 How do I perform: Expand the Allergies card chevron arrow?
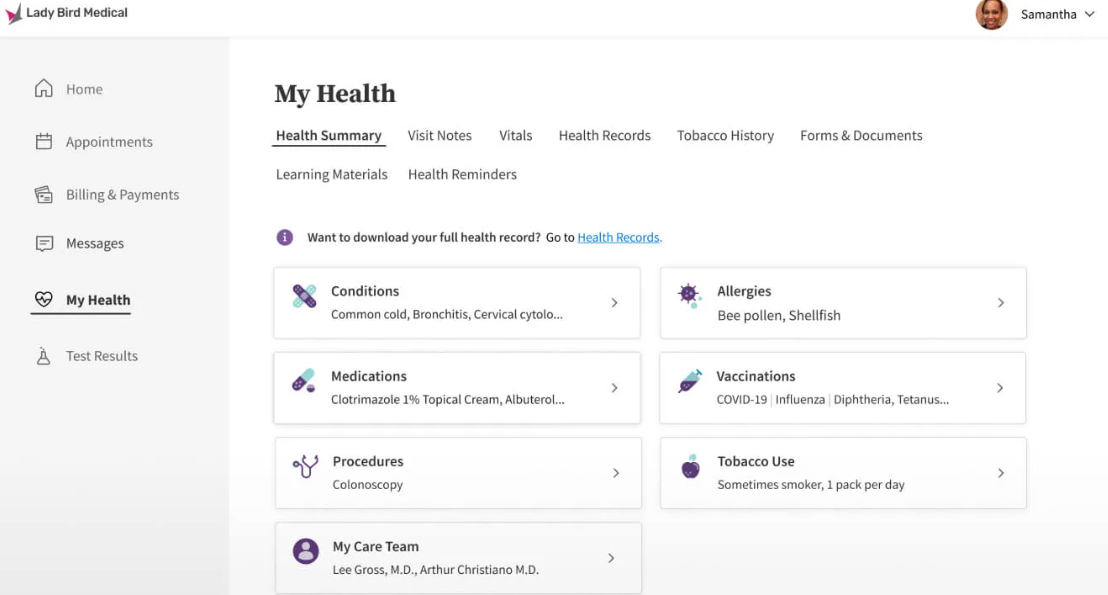[1000, 303]
